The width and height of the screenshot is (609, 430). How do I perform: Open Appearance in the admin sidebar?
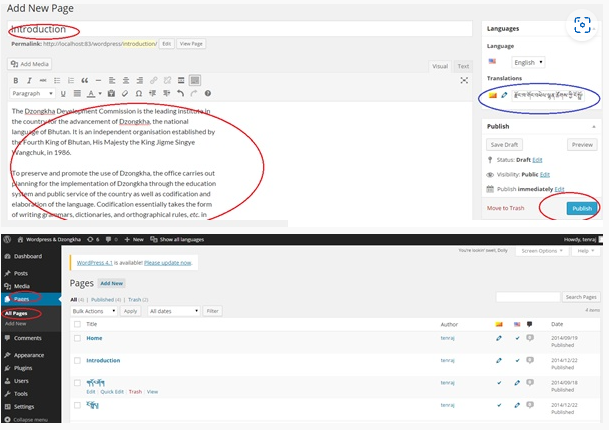tap(28, 355)
